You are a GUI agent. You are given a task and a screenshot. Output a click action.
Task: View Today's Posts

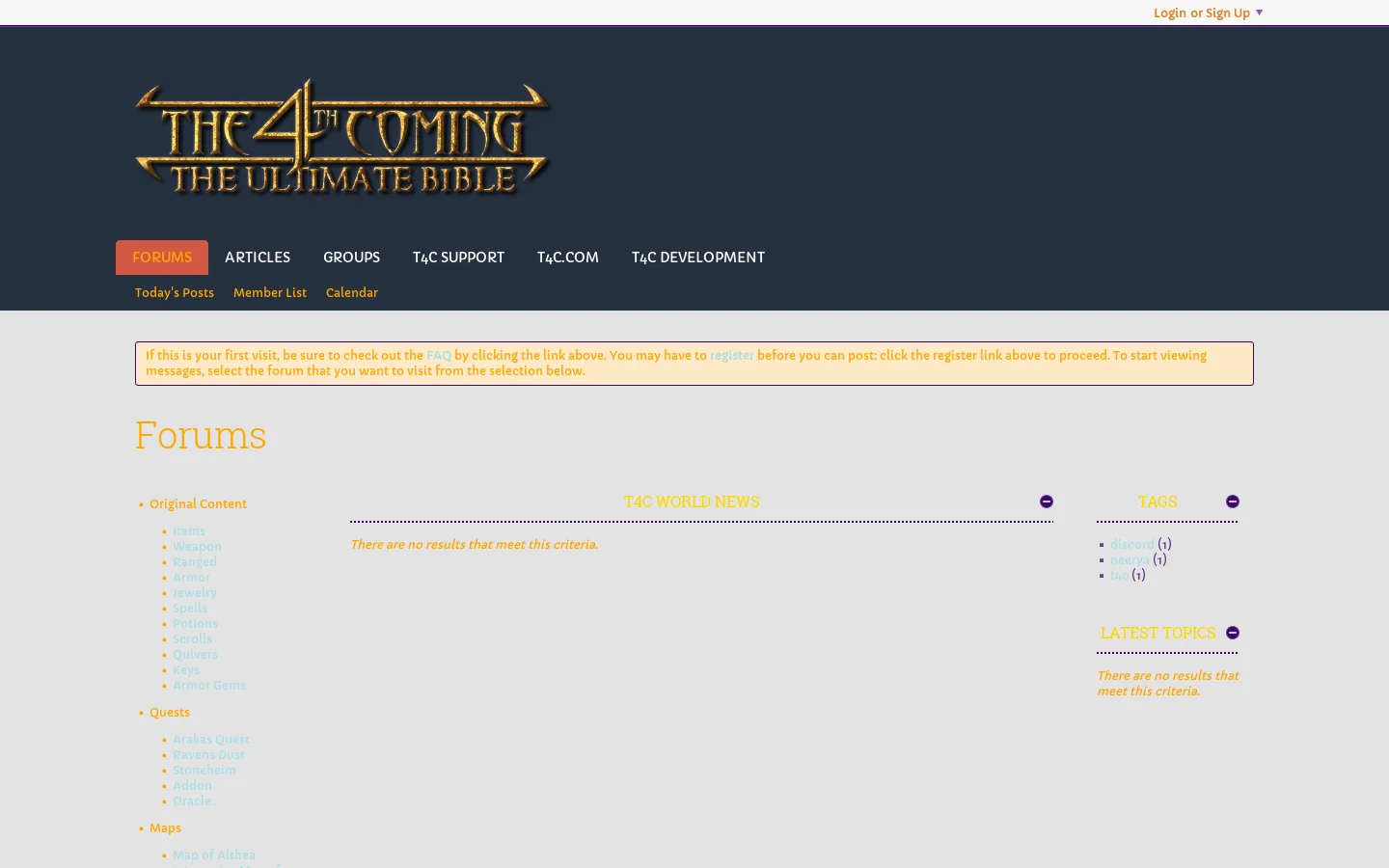tap(175, 292)
